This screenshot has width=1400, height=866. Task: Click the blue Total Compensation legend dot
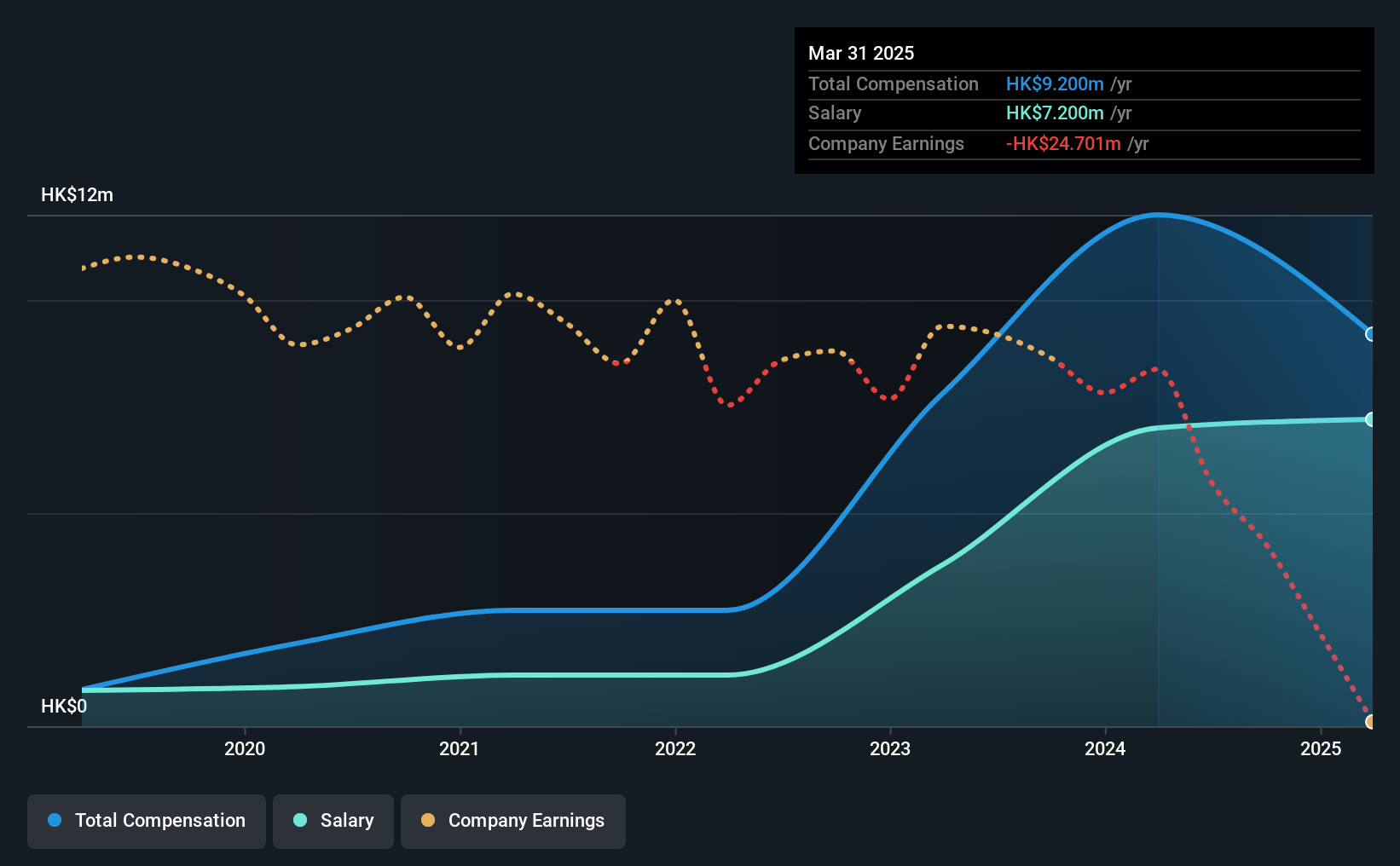[55, 820]
